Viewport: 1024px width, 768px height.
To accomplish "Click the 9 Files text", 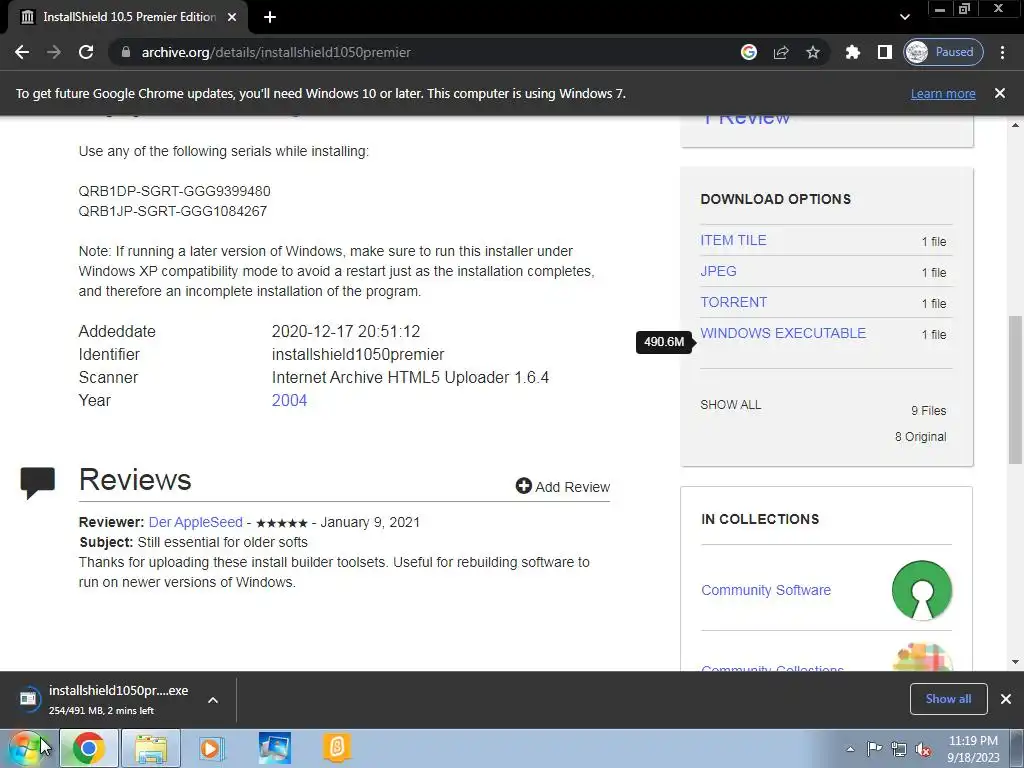I will [x=929, y=411].
